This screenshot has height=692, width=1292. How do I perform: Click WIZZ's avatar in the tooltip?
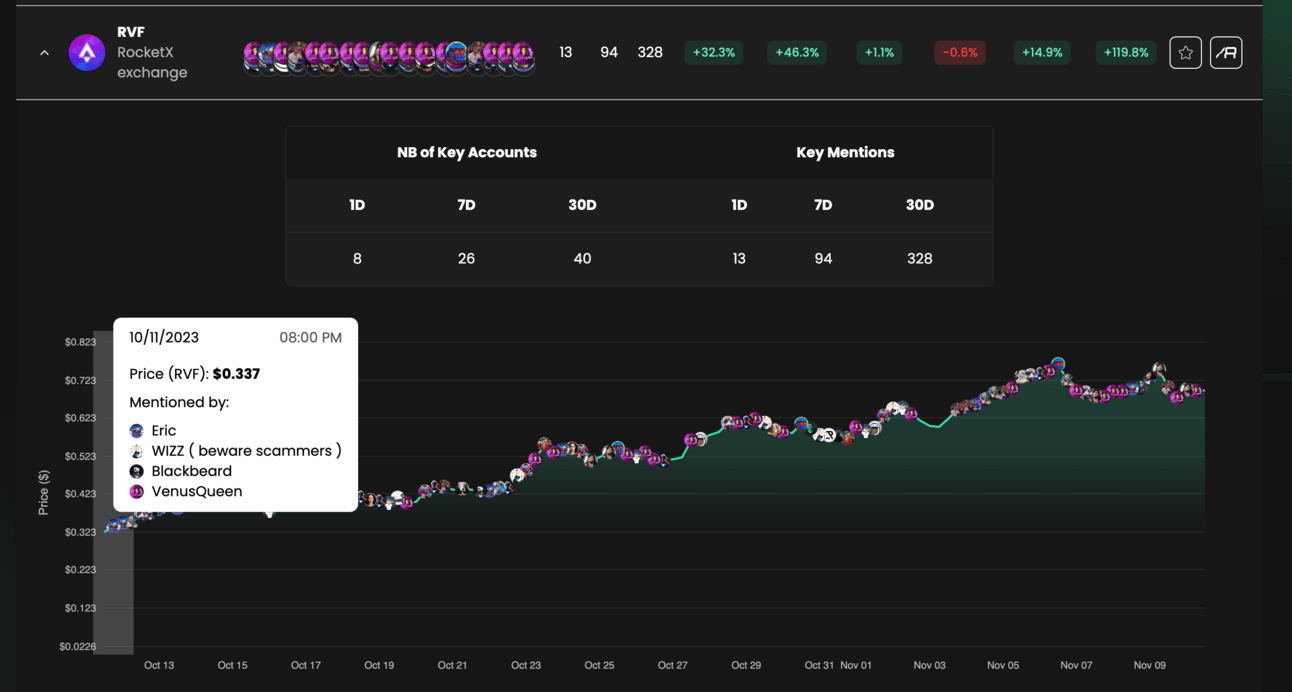click(x=137, y=451)
